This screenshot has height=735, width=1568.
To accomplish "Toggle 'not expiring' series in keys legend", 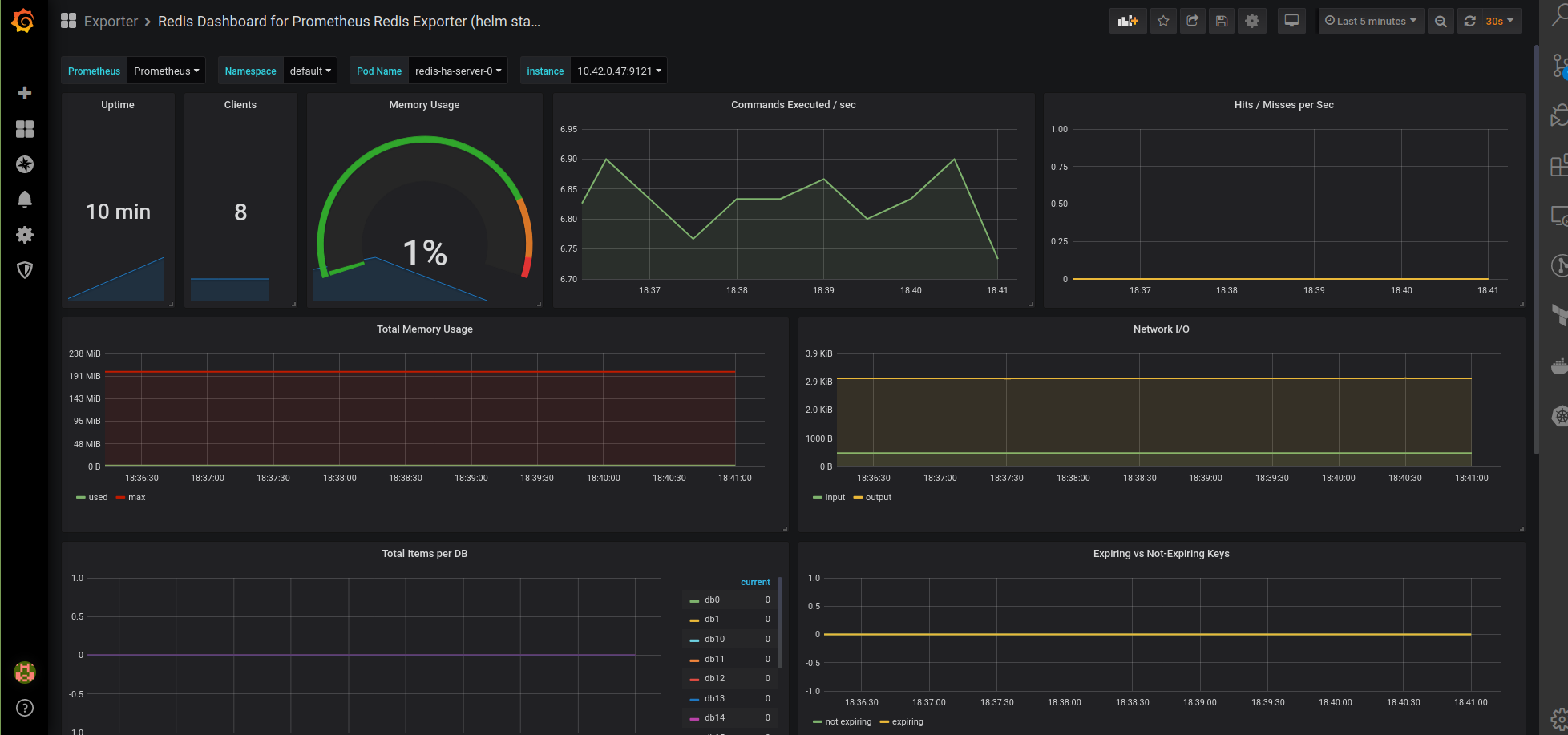I will click(x=843, y=722).
